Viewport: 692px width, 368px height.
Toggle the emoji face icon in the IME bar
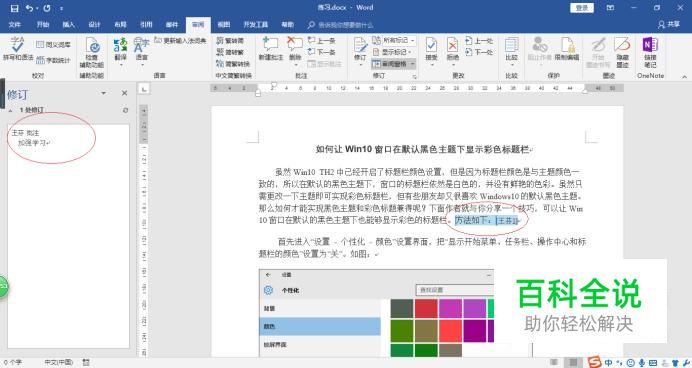coord(631,363)
